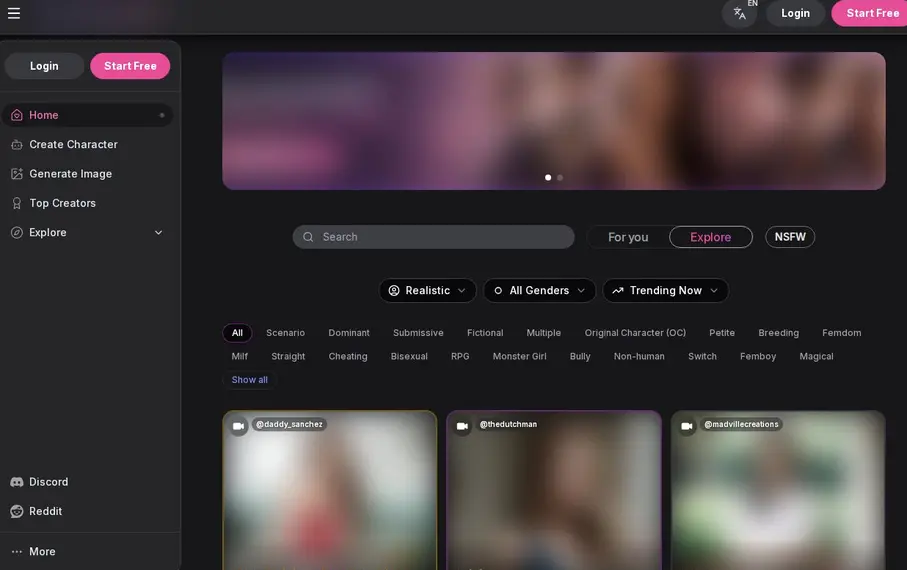Click video camera icon on thedutchman card
Viewport: 907px width, 570px height.
[x=462, y=426]
